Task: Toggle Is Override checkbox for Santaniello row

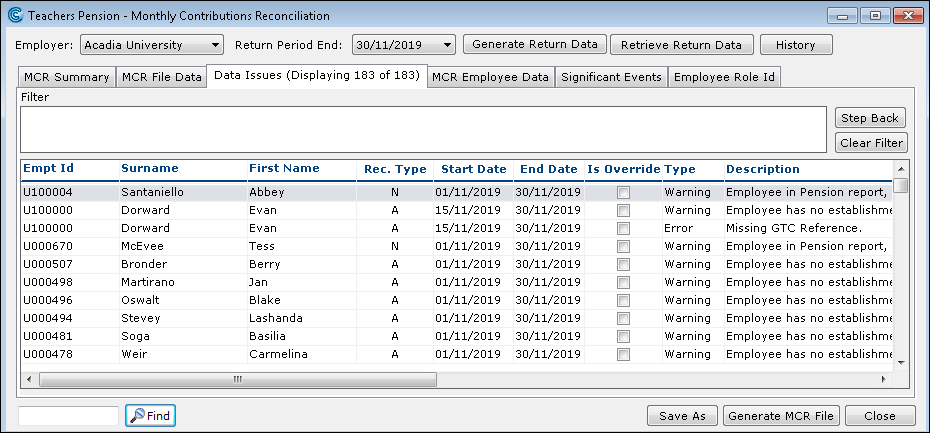Action: 623,193
